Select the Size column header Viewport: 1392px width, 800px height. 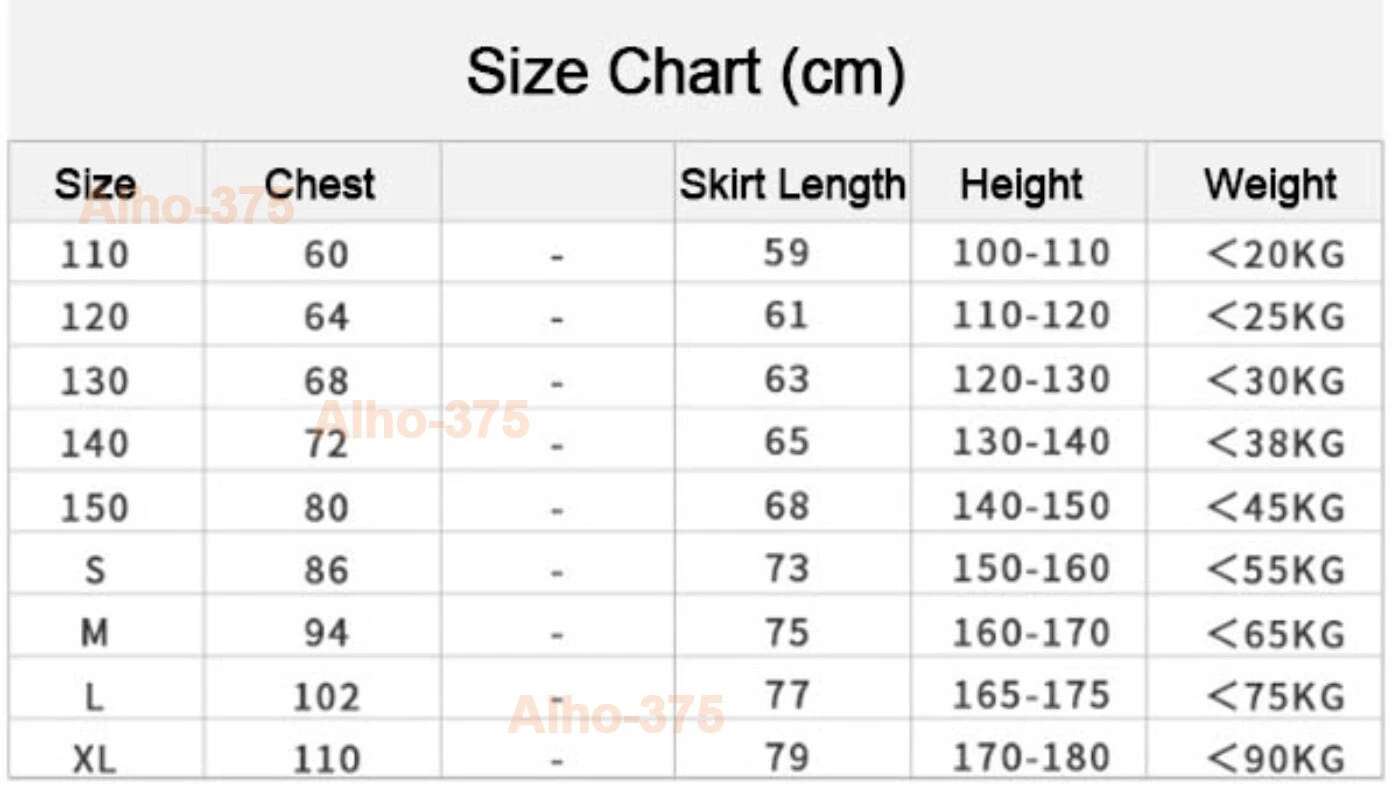pyautogui.click(x=95, y=185)
